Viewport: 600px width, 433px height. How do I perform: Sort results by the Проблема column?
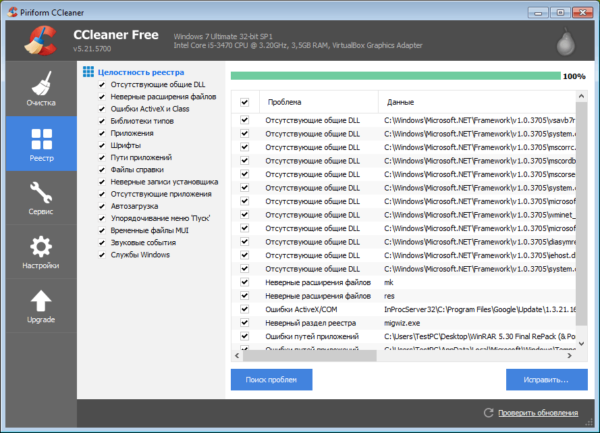(x=319, y=102)
